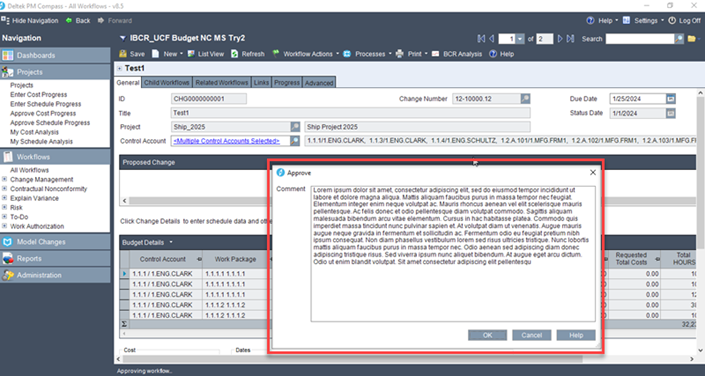This screenshot has height=376, width=705.
Task: Open the Reports navigation section
Action: 55,259
